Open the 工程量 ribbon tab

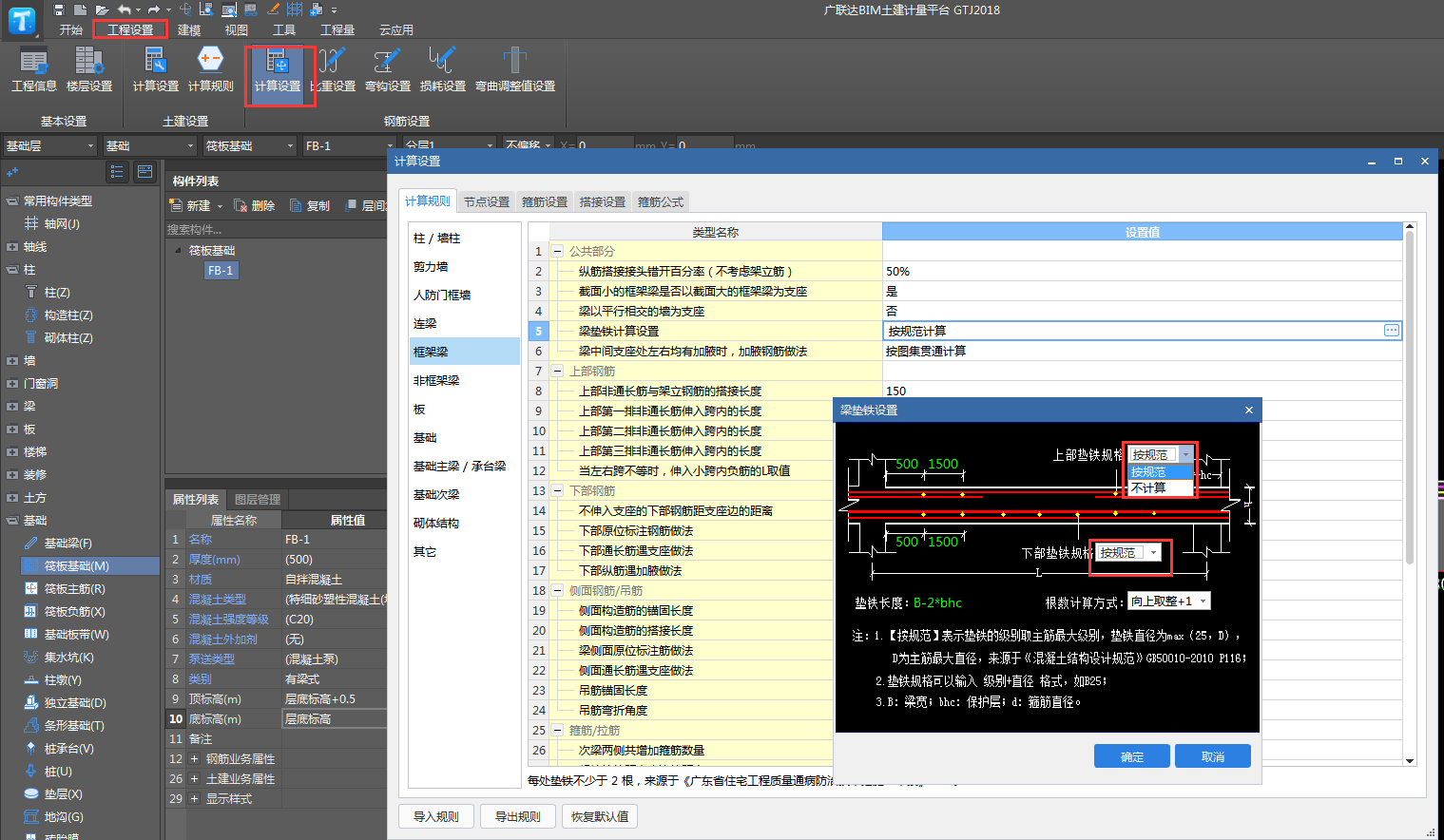[337, 29]
